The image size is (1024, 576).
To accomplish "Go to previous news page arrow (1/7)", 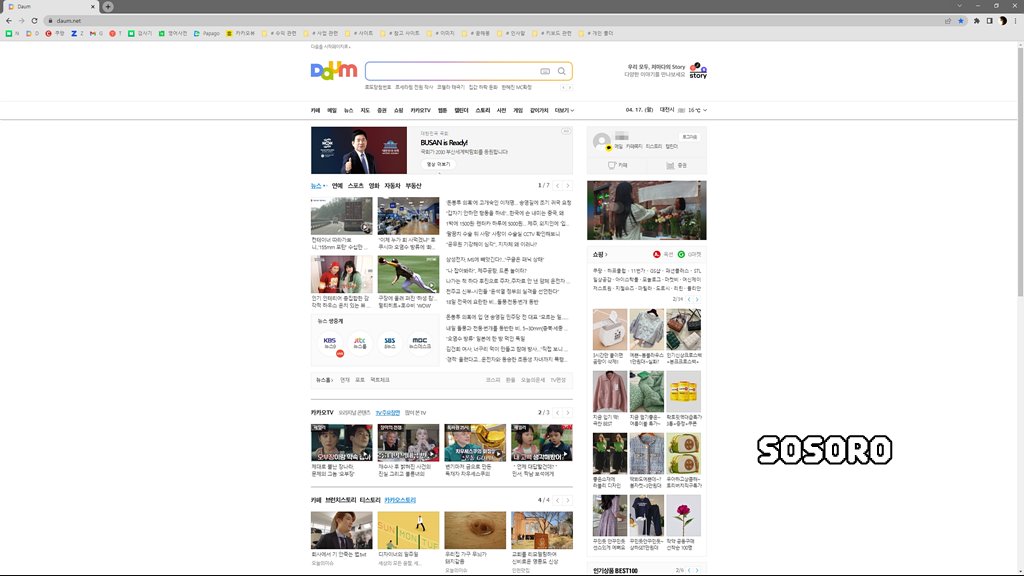I will [557, 185].
